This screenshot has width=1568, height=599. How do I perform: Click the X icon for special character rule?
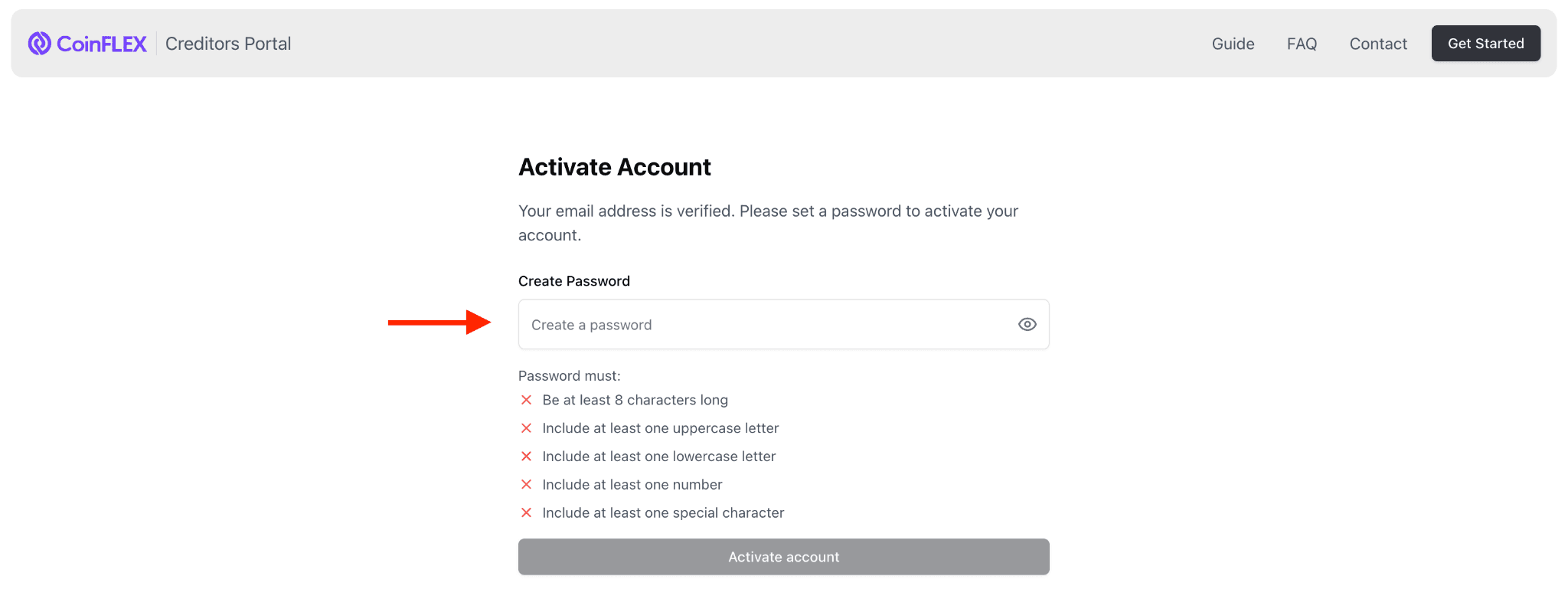(526, 512)
